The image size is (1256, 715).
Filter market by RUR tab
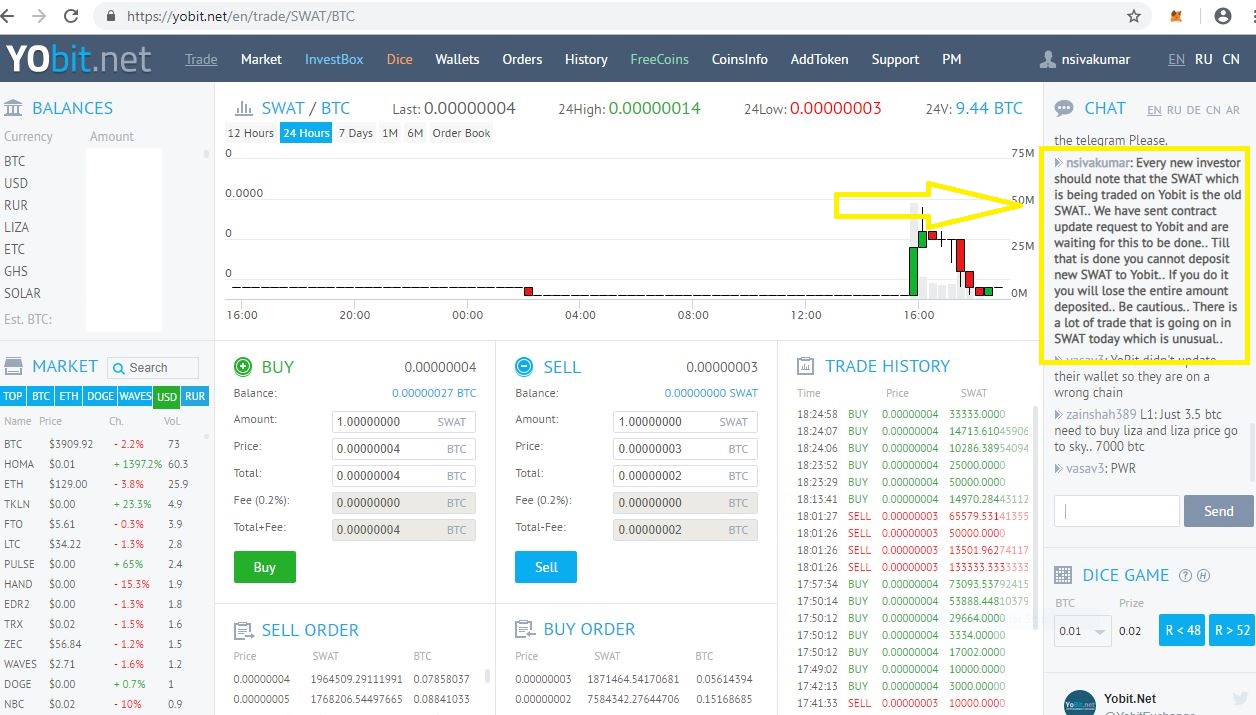click(x=195, y=396)
